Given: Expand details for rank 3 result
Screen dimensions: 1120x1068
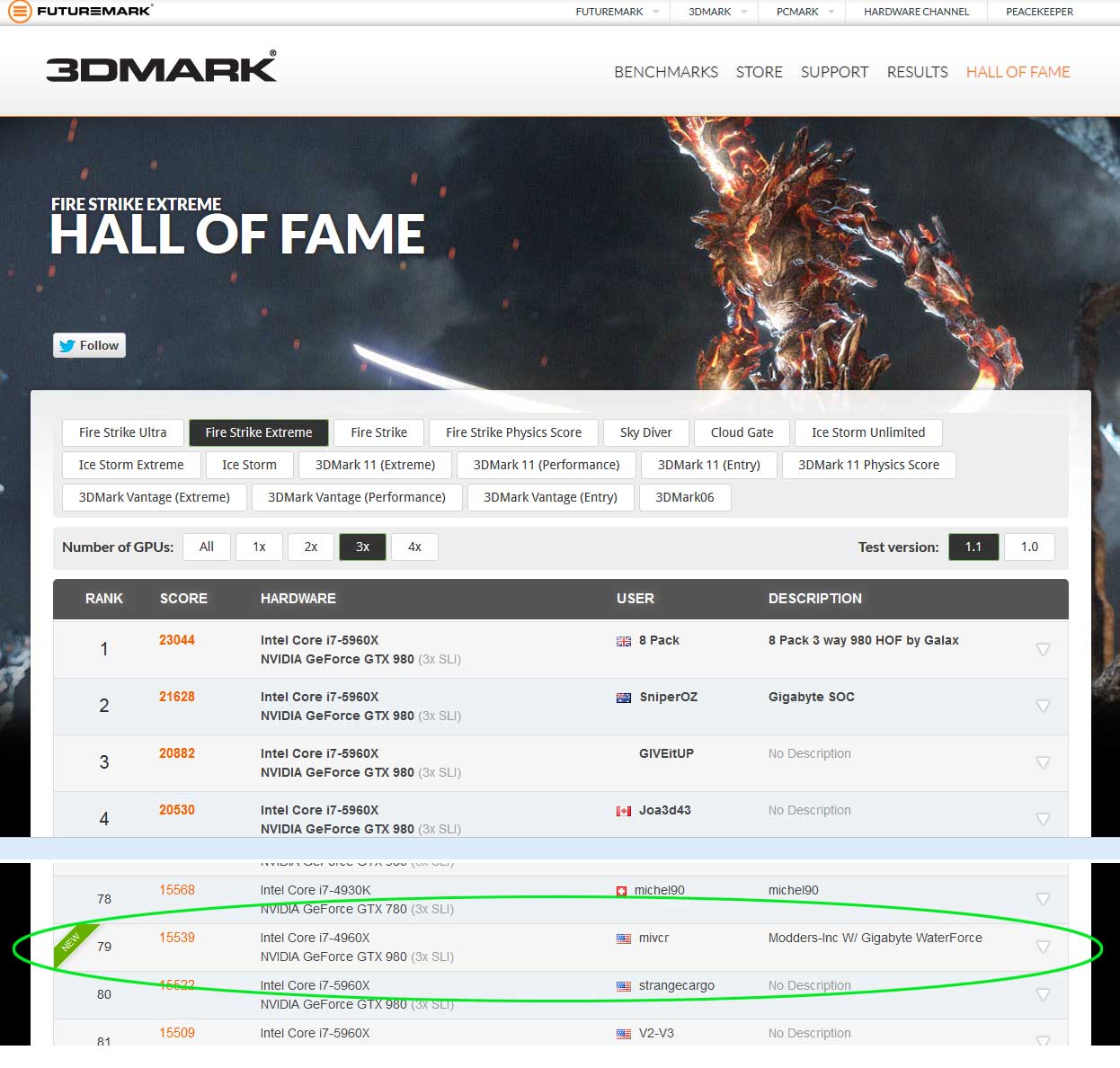Looking at the screenshot, I should pos(1043,762).
